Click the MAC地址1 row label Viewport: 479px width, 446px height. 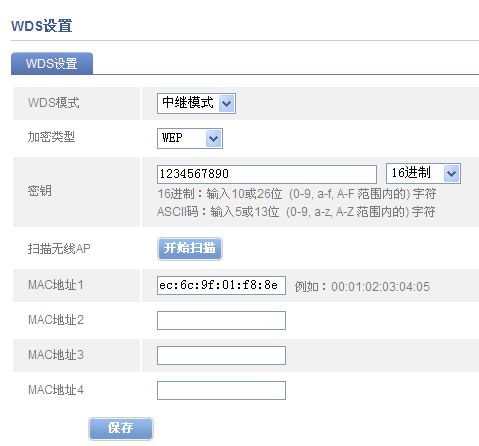pos(56,285)
